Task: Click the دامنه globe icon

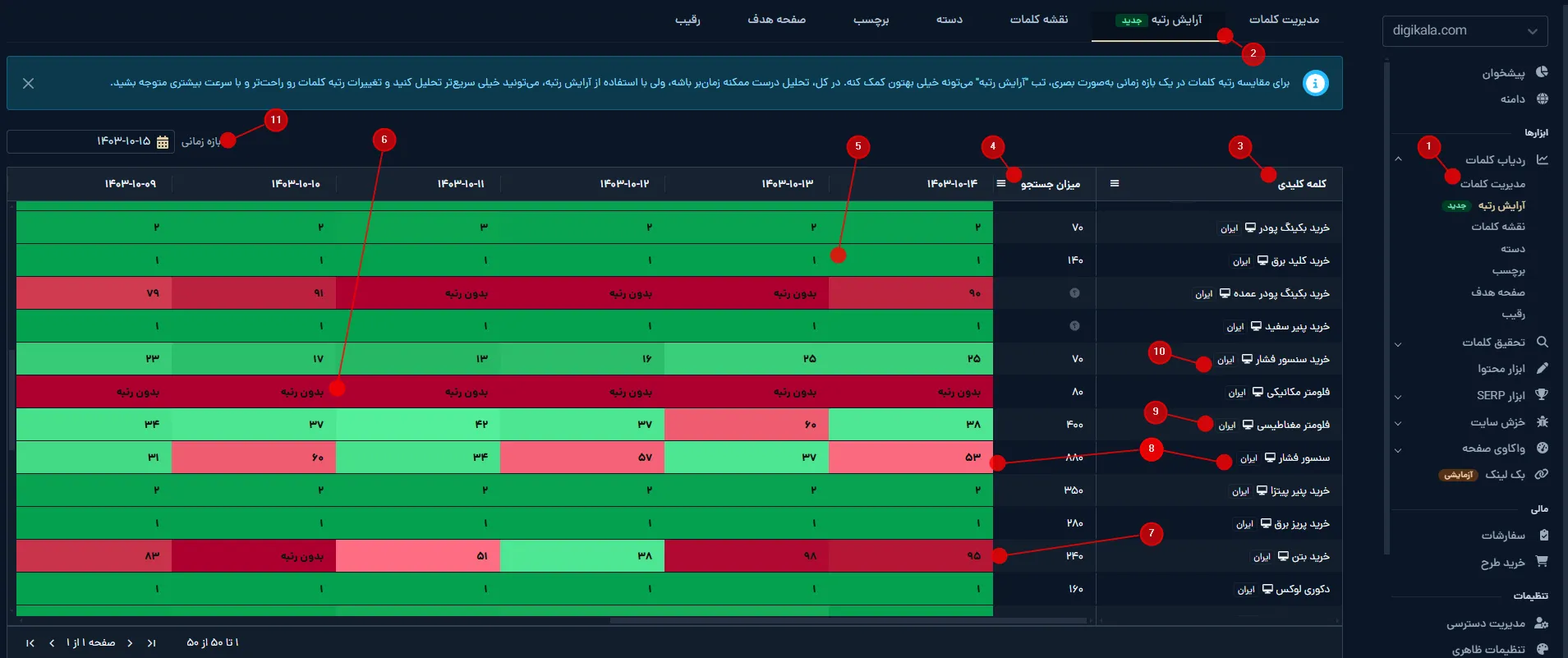Action: click(1542, 99)
